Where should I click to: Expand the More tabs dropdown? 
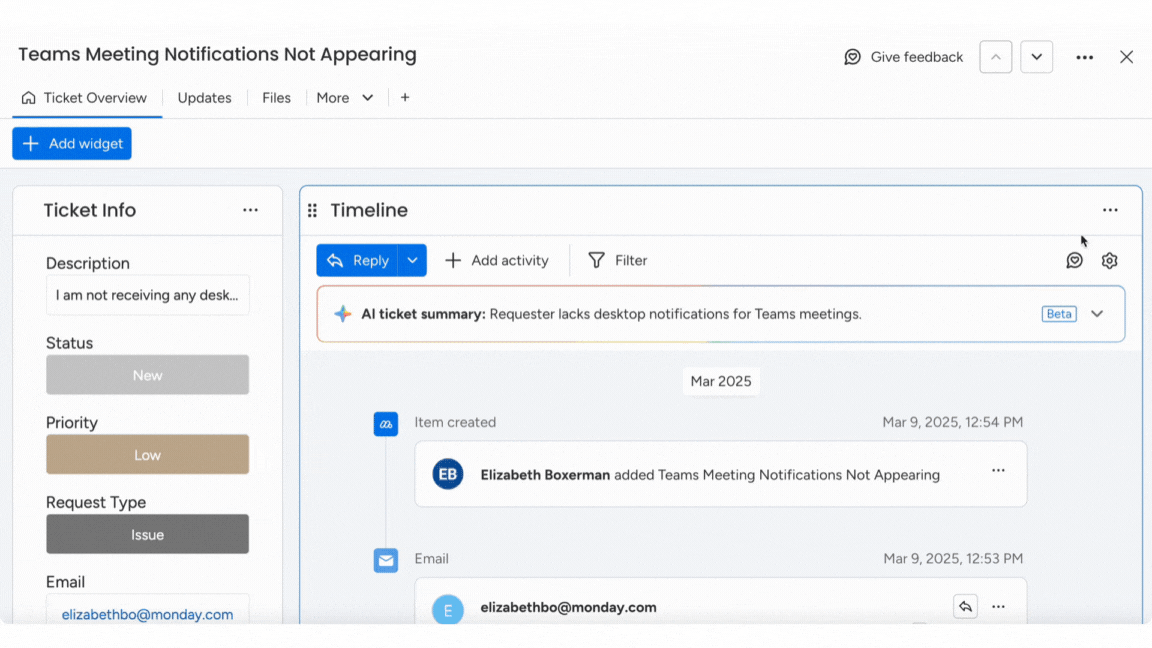pyautogui.click(x=345, y=98)
